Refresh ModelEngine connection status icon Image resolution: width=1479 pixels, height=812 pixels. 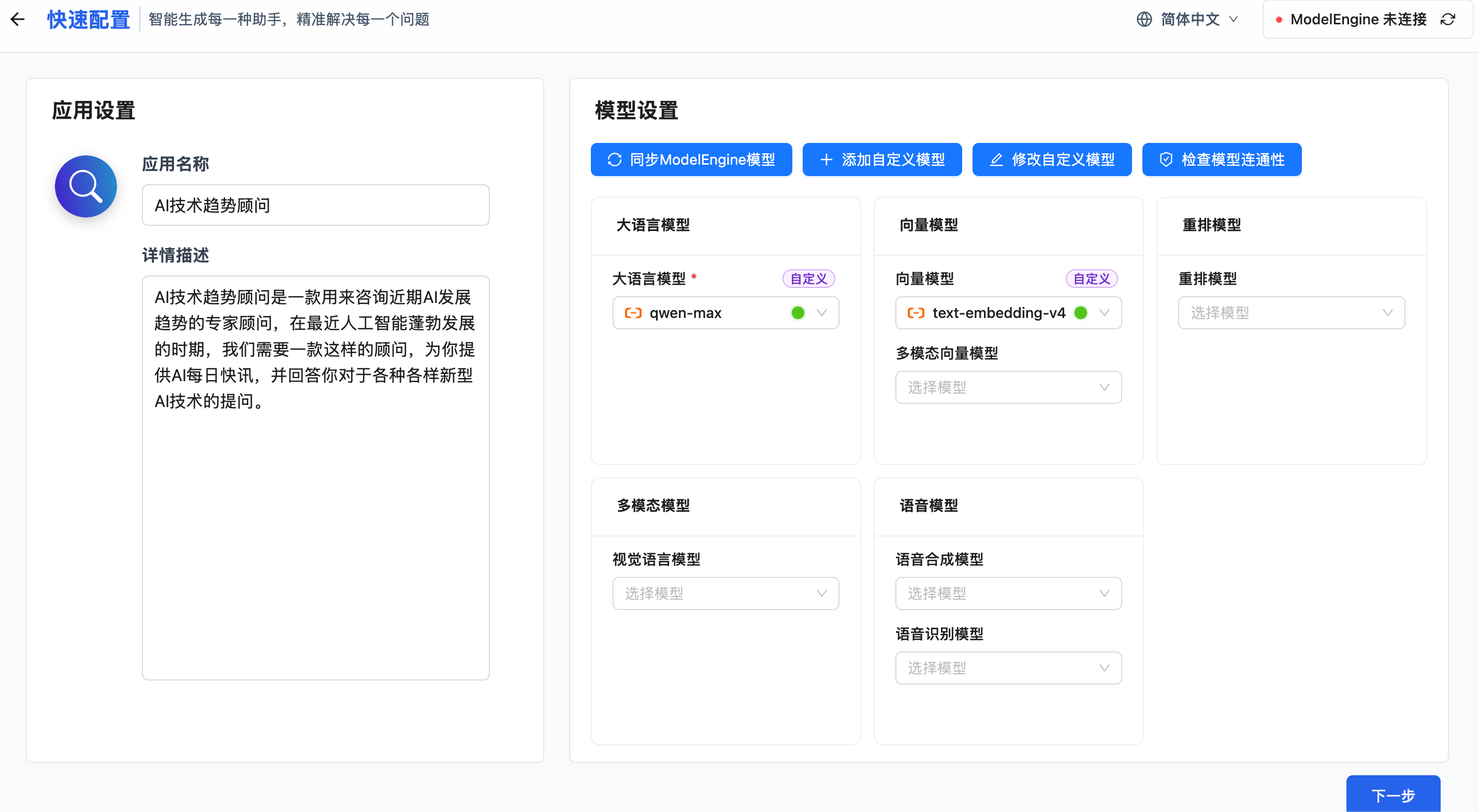[x=1447, y=20]
